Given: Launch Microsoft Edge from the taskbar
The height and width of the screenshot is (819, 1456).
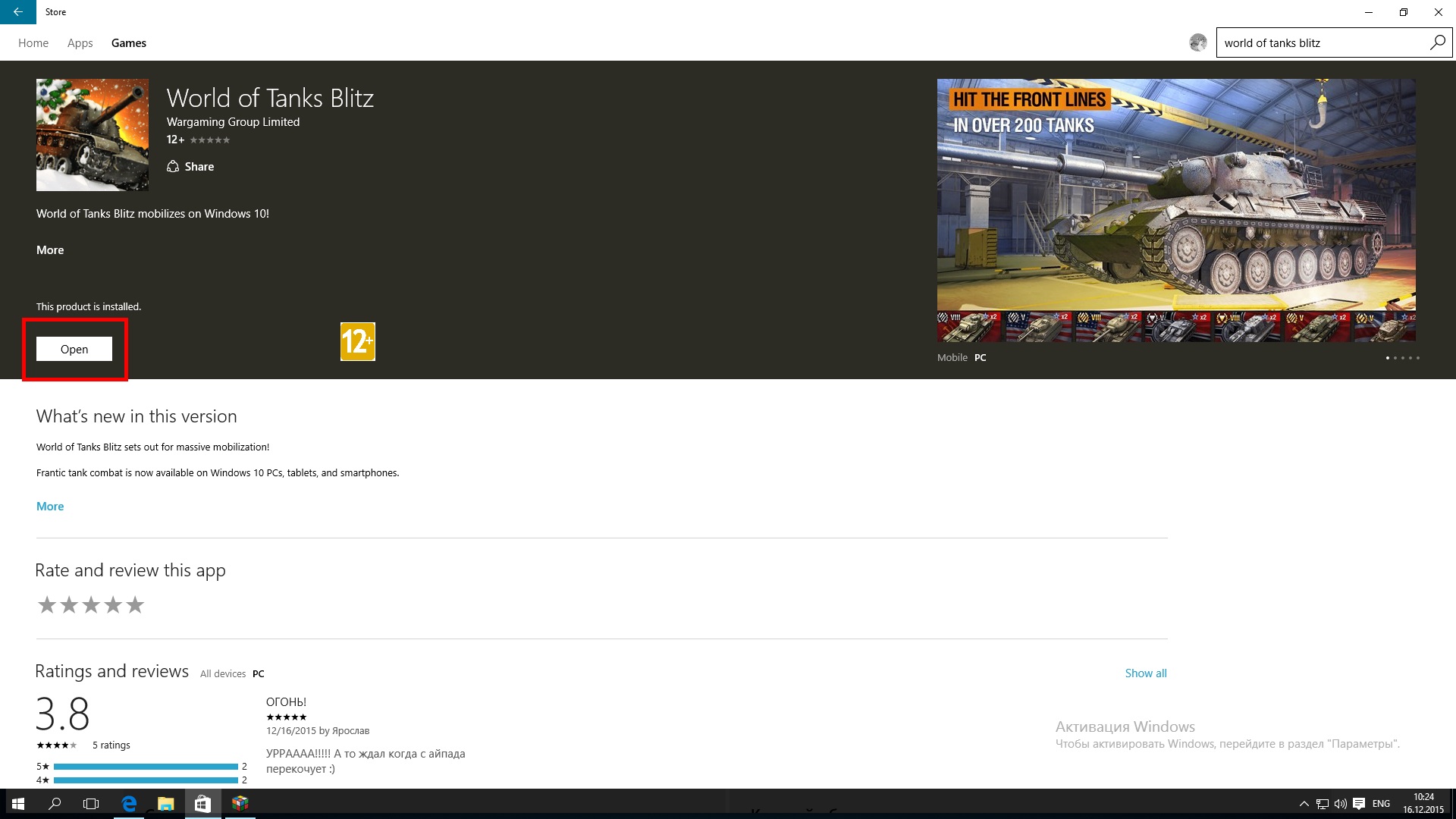Looking at the screenshot, I should coord(129,804).
